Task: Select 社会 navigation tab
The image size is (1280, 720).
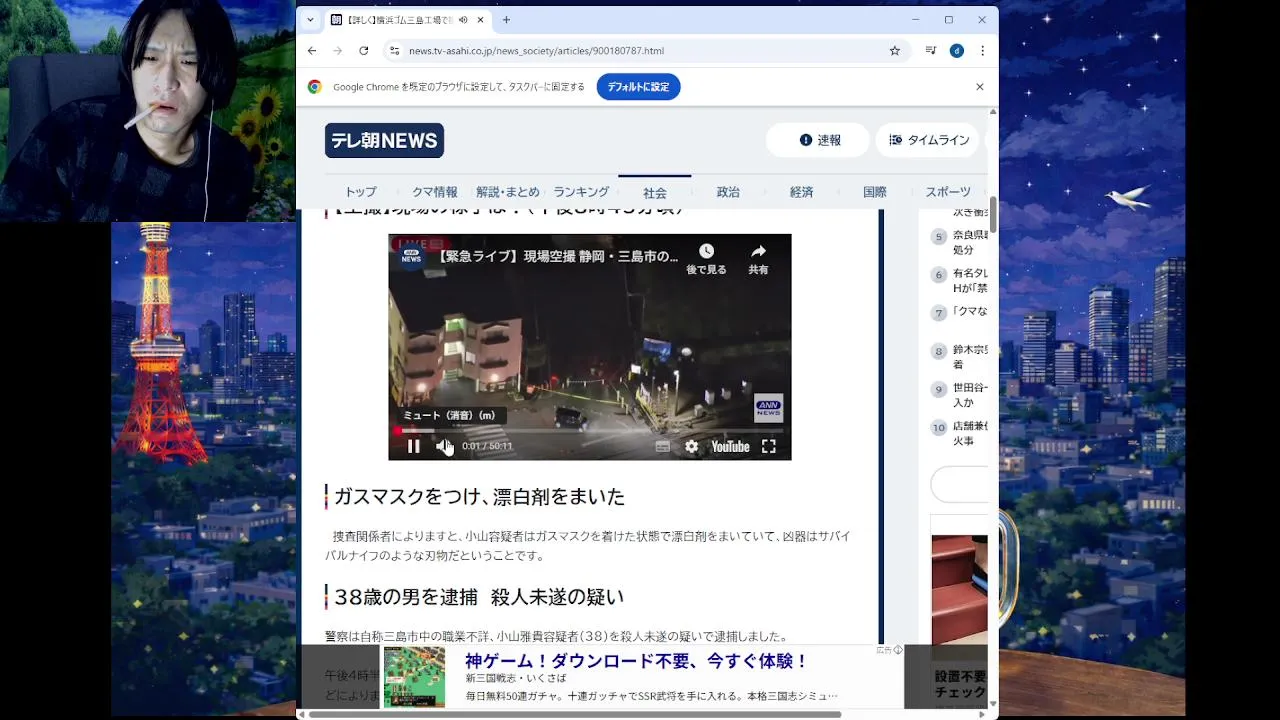Action: tap(655, 192)
